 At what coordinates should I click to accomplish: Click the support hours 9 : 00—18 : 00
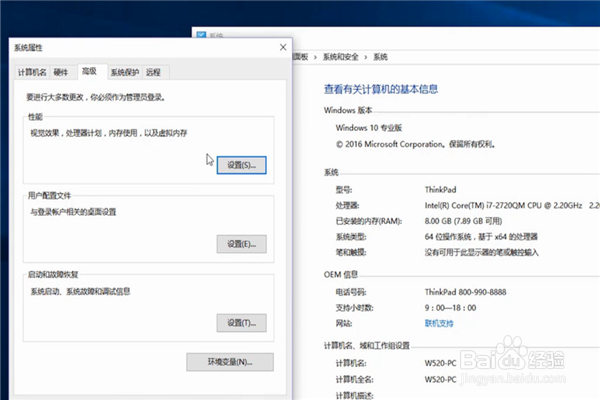pyautogui.click(x=450, y=308)
